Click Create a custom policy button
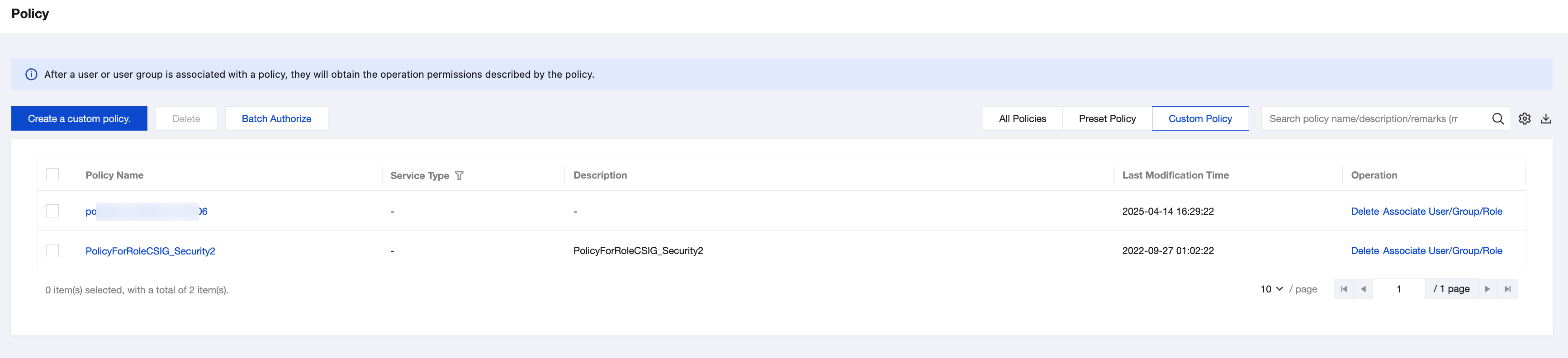Image resolution: width=1568 pixels, height=358 pixels. click(x=79, y=119)
